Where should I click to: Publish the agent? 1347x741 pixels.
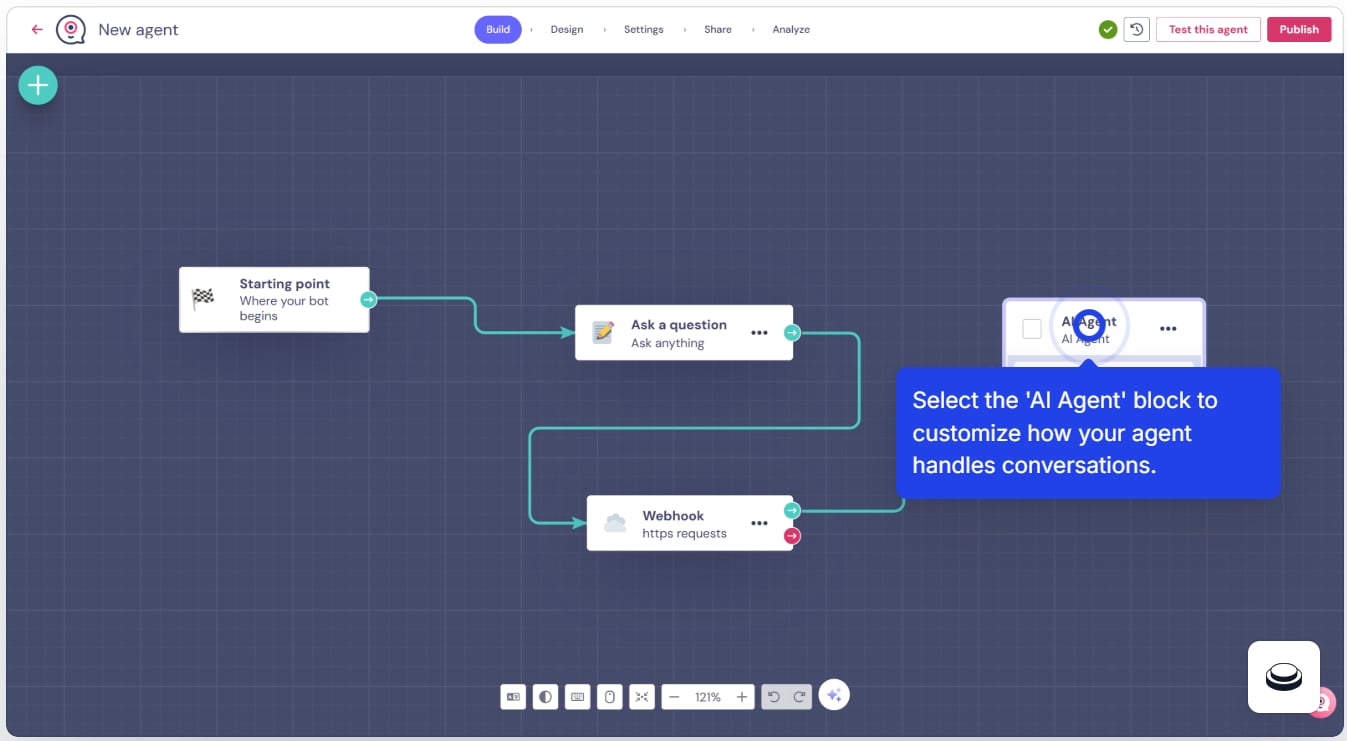(1299, 30)
